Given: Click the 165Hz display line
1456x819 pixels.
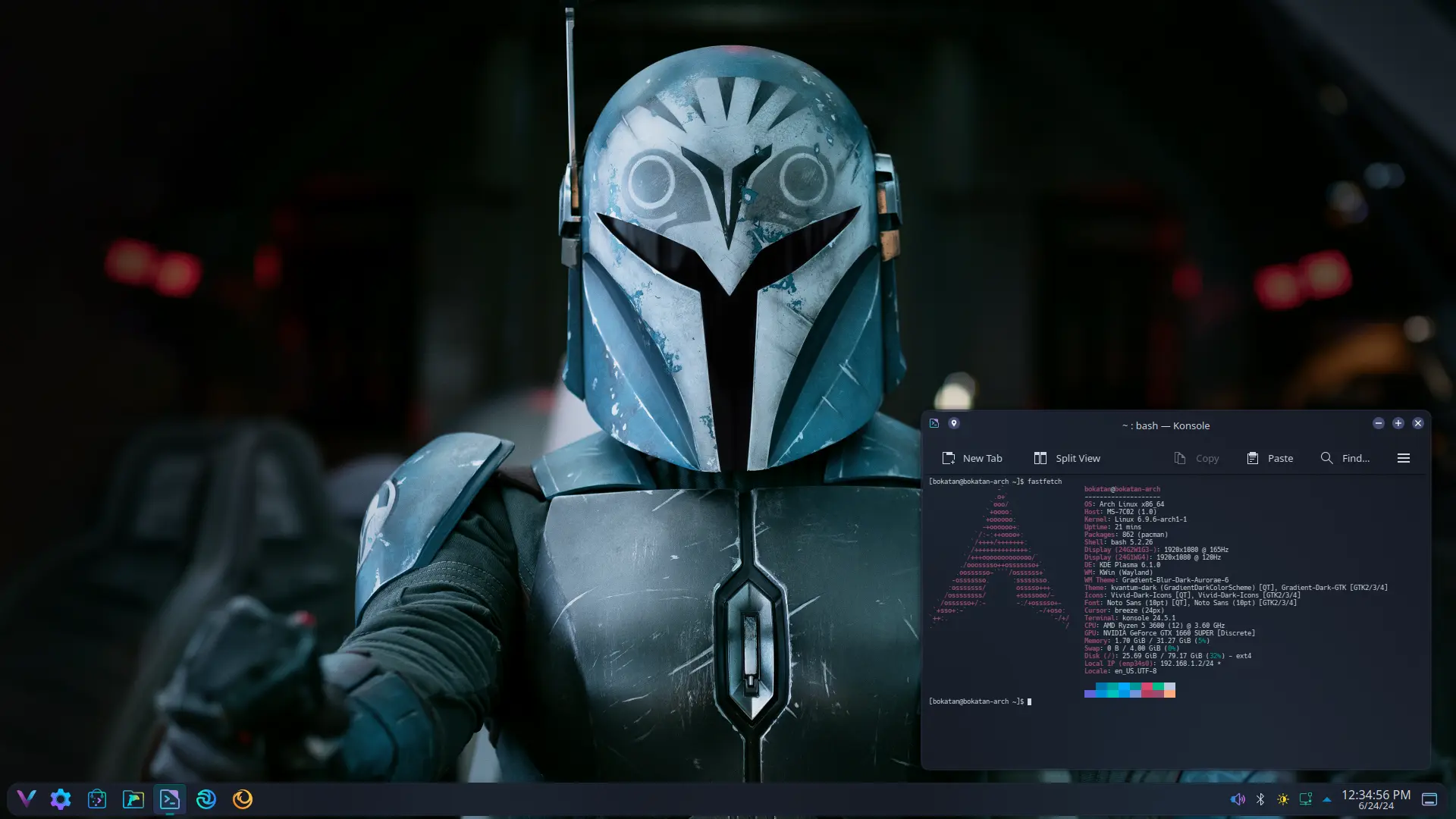Looking at the screenshot, I should (x=1156, y=550).
